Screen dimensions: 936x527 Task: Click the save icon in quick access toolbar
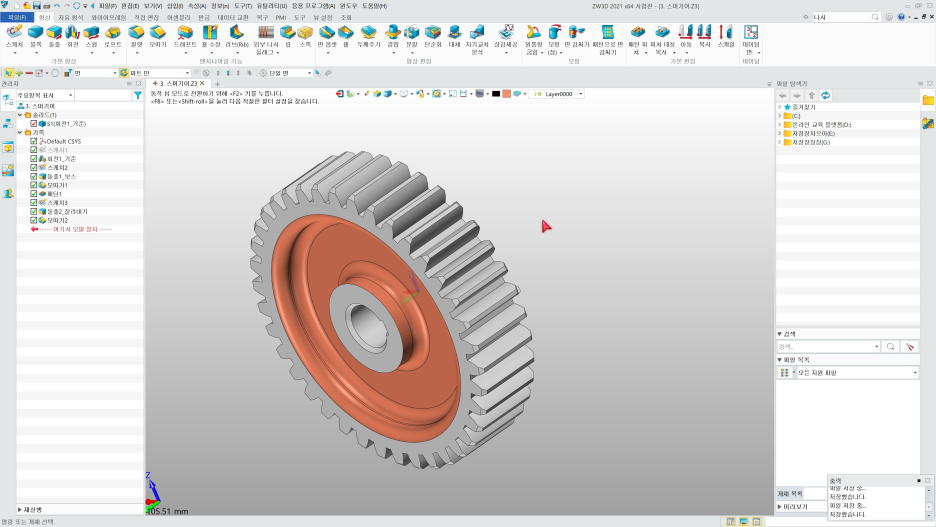point(36,5)
